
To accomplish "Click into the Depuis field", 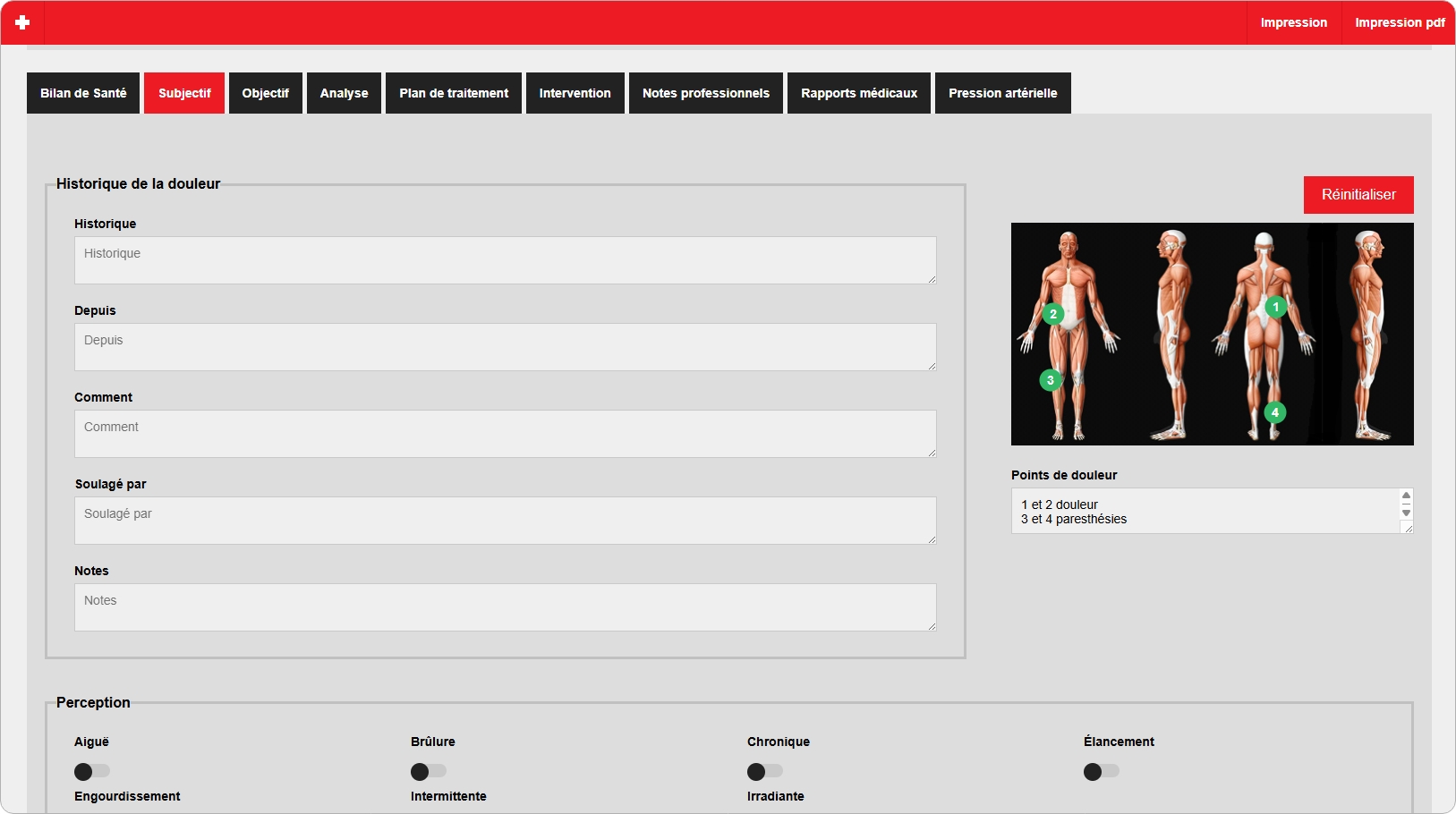I will tap(506, 347).
